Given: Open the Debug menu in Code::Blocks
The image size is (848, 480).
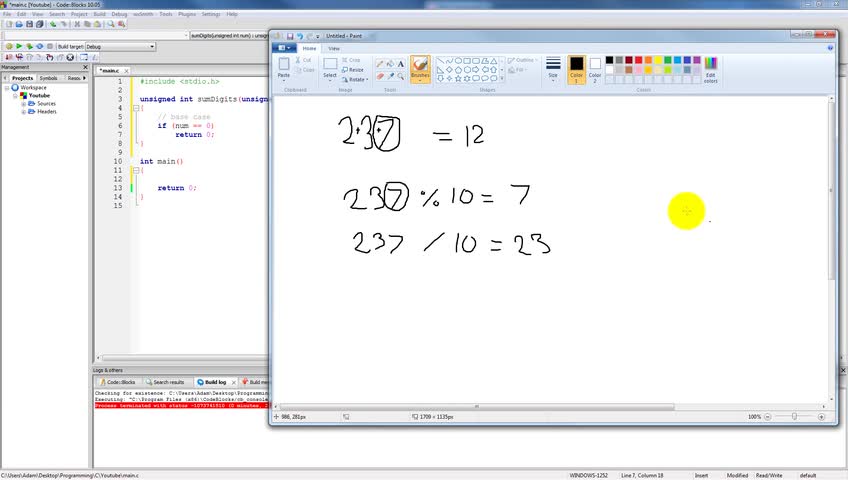Looking at the screenshot, I should click(x=119, y=14).
